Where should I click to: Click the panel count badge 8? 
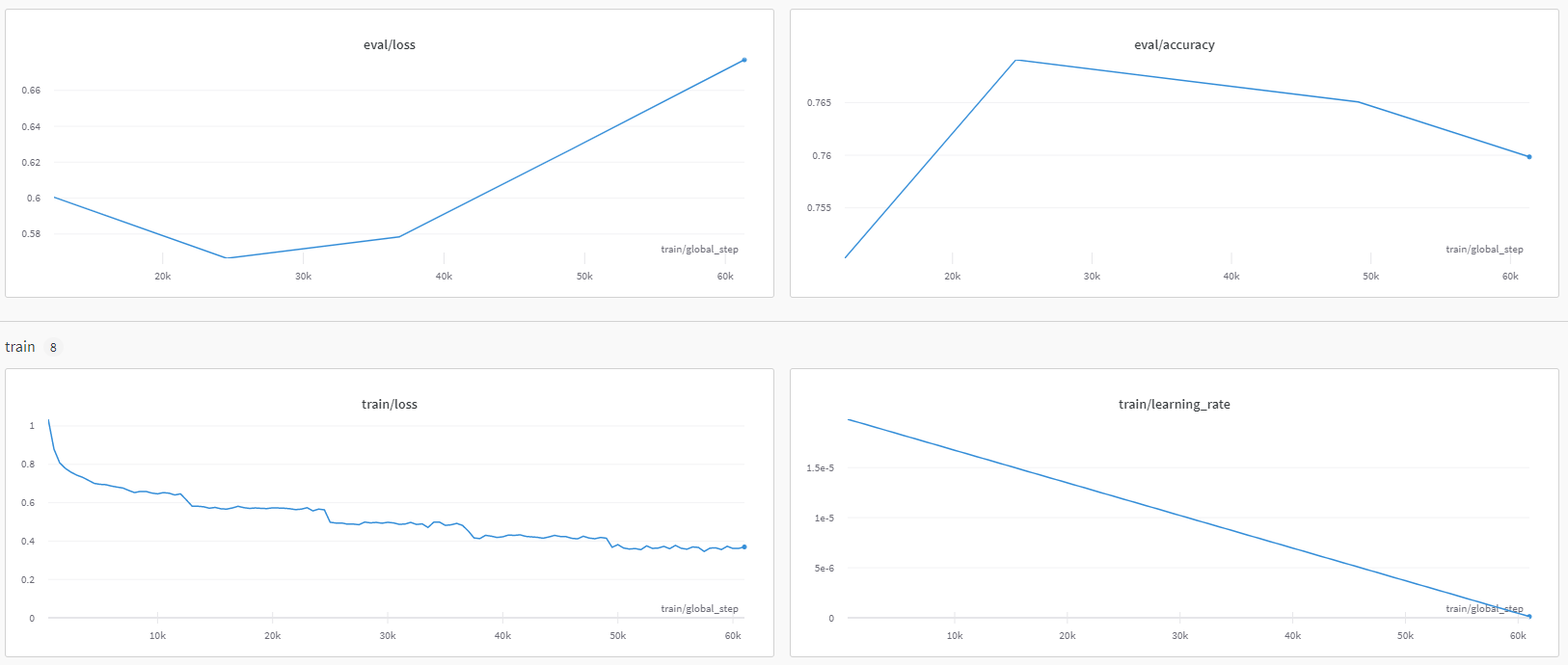[53, 348]
